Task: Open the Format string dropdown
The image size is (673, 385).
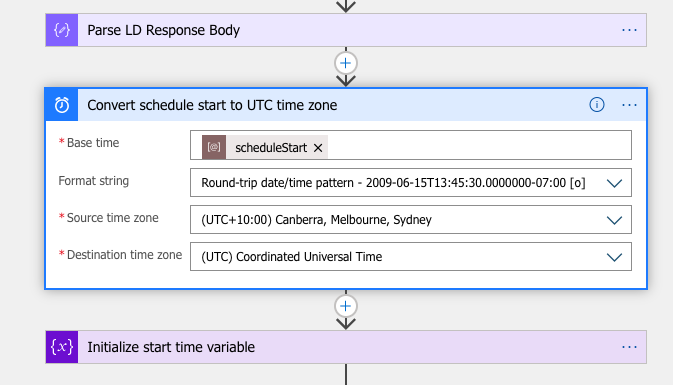Action: pos(411,183)
